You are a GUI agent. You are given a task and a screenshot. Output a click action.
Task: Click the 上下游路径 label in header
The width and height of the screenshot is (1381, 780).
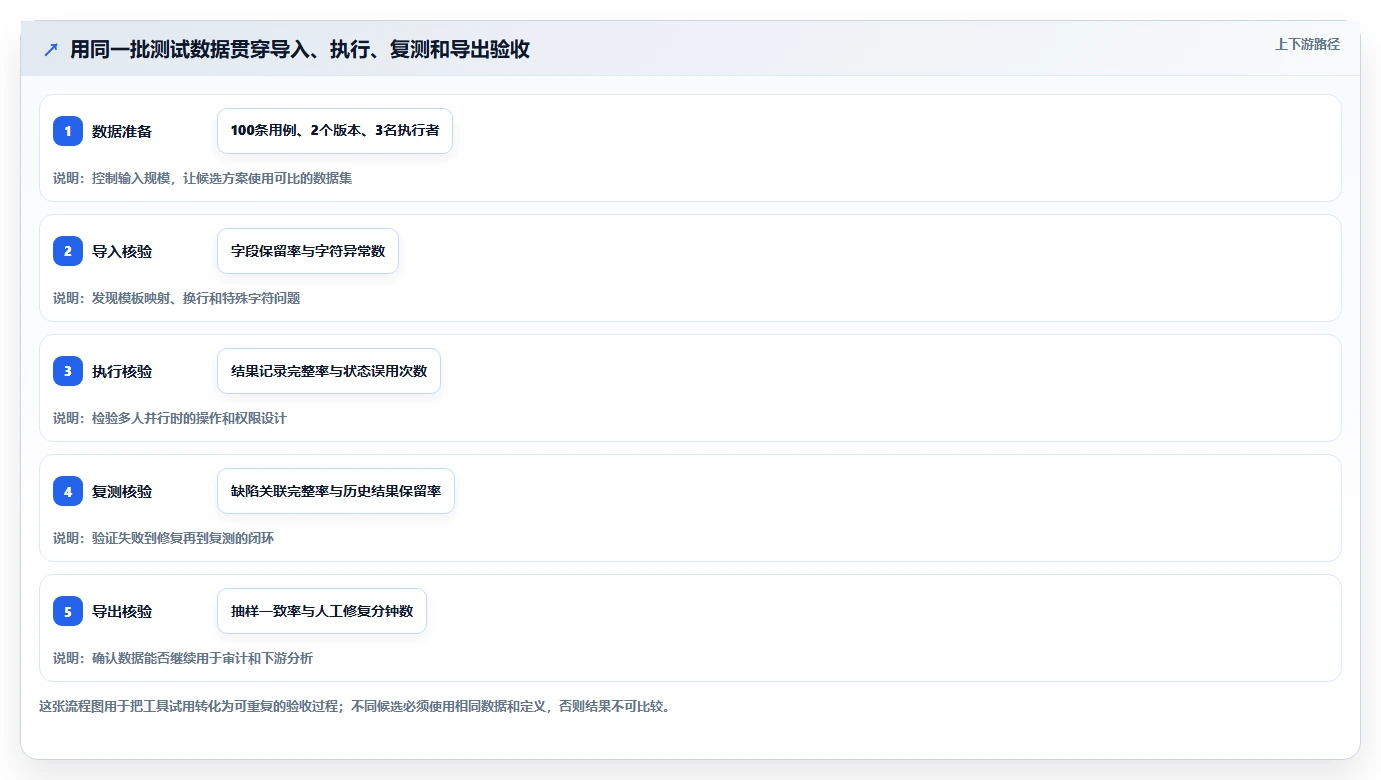(1307, 44)
